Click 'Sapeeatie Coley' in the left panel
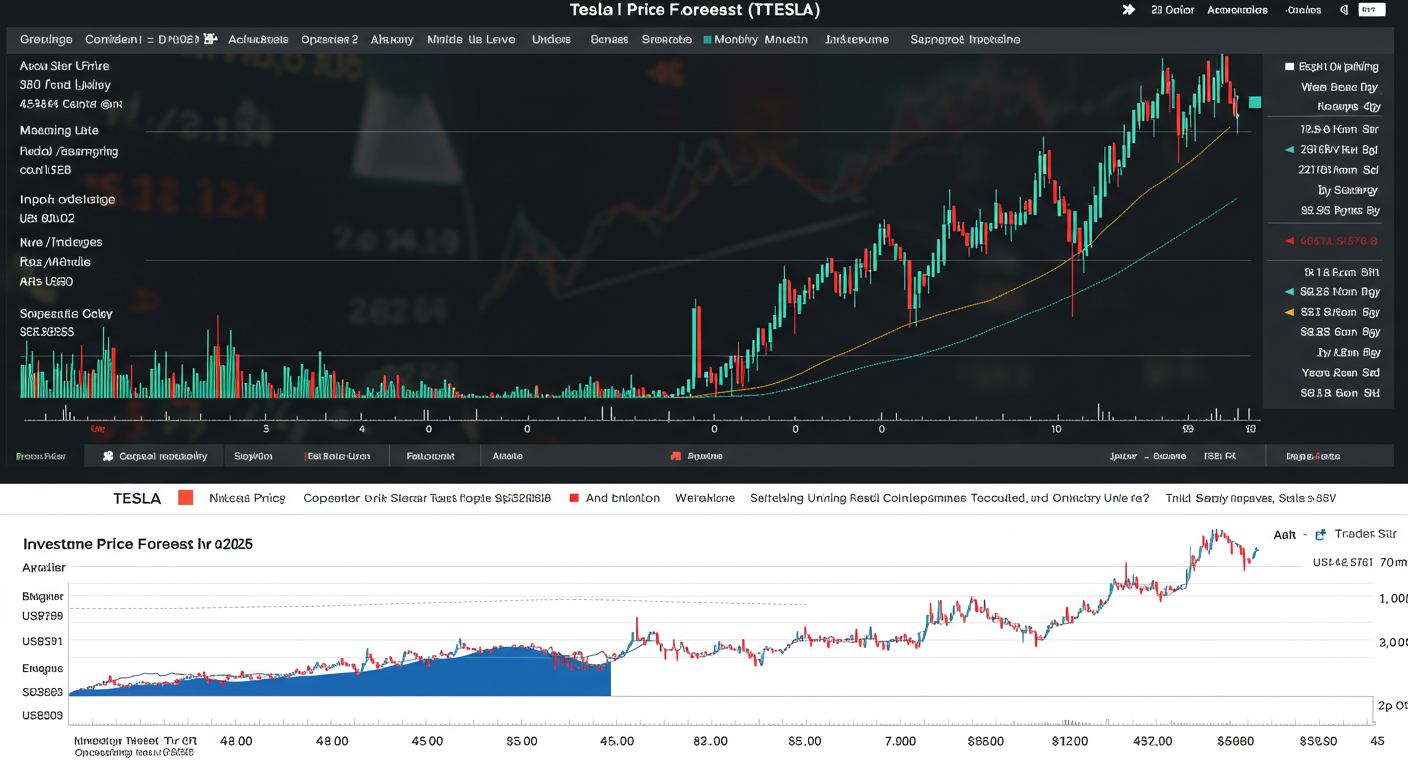Screen dimensions: 1408x768 pyautogui.click(x=66, y=313)
